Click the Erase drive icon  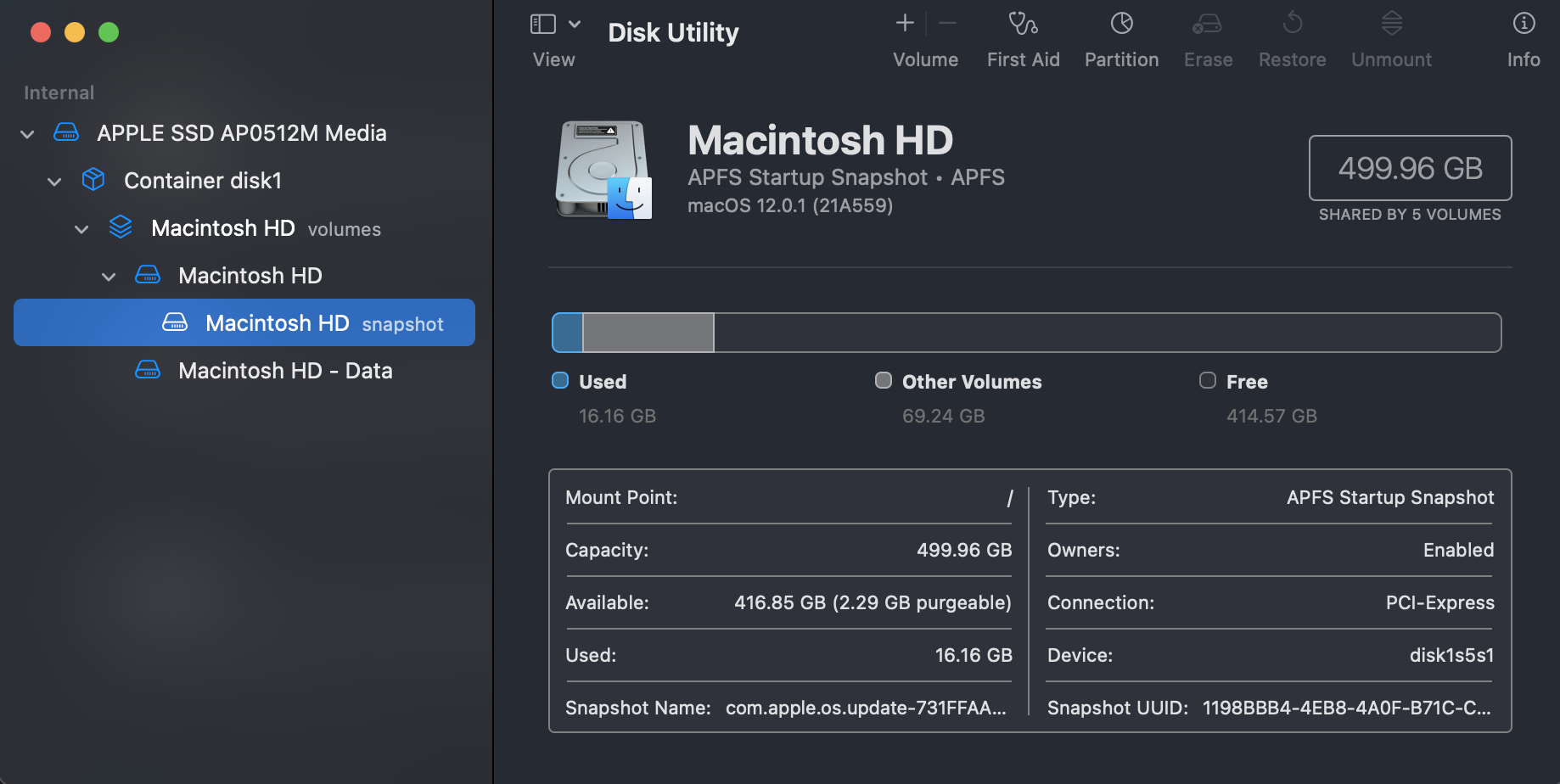(x=1207, y=23)
